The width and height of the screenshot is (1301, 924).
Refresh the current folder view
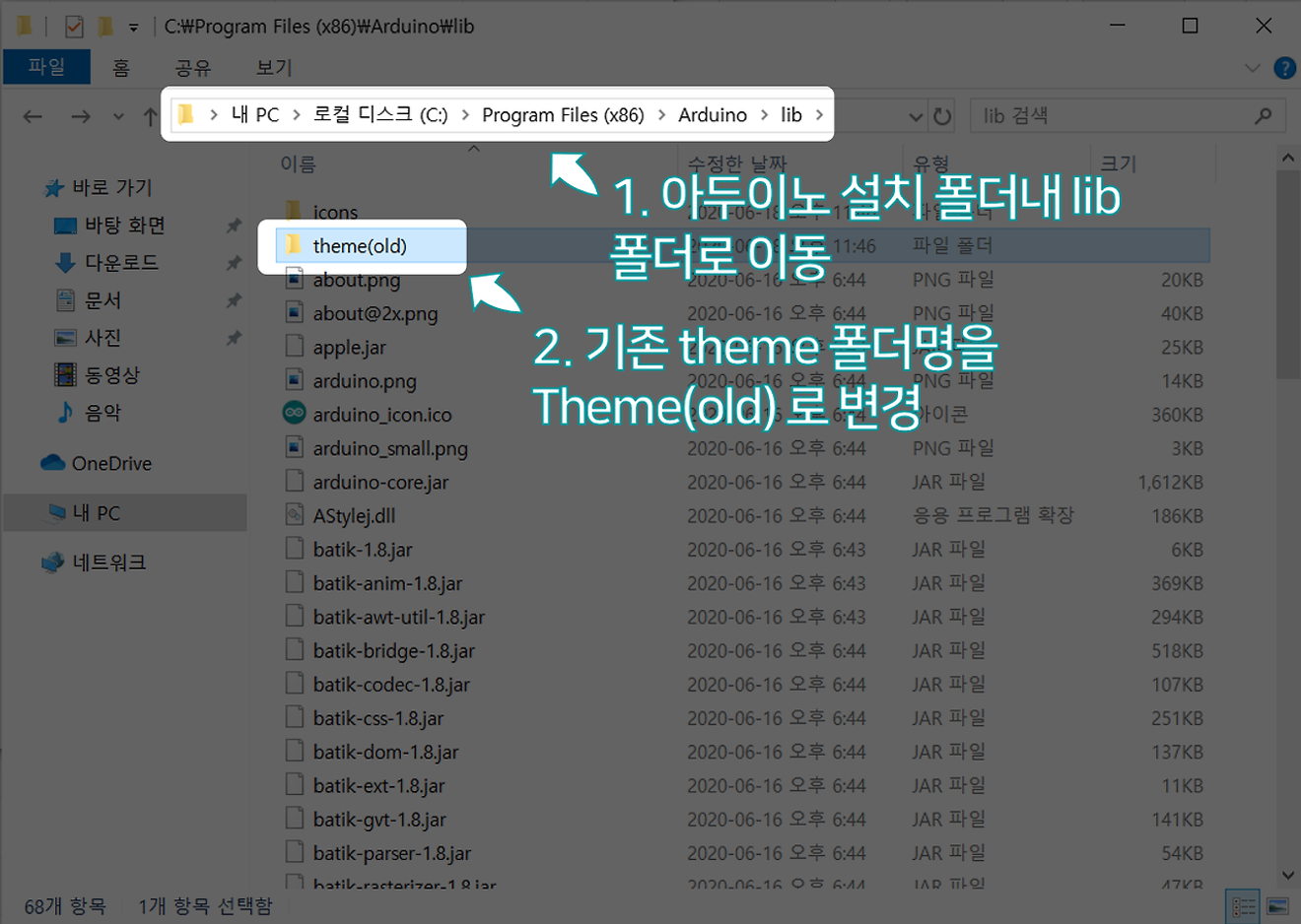[942, 116]
